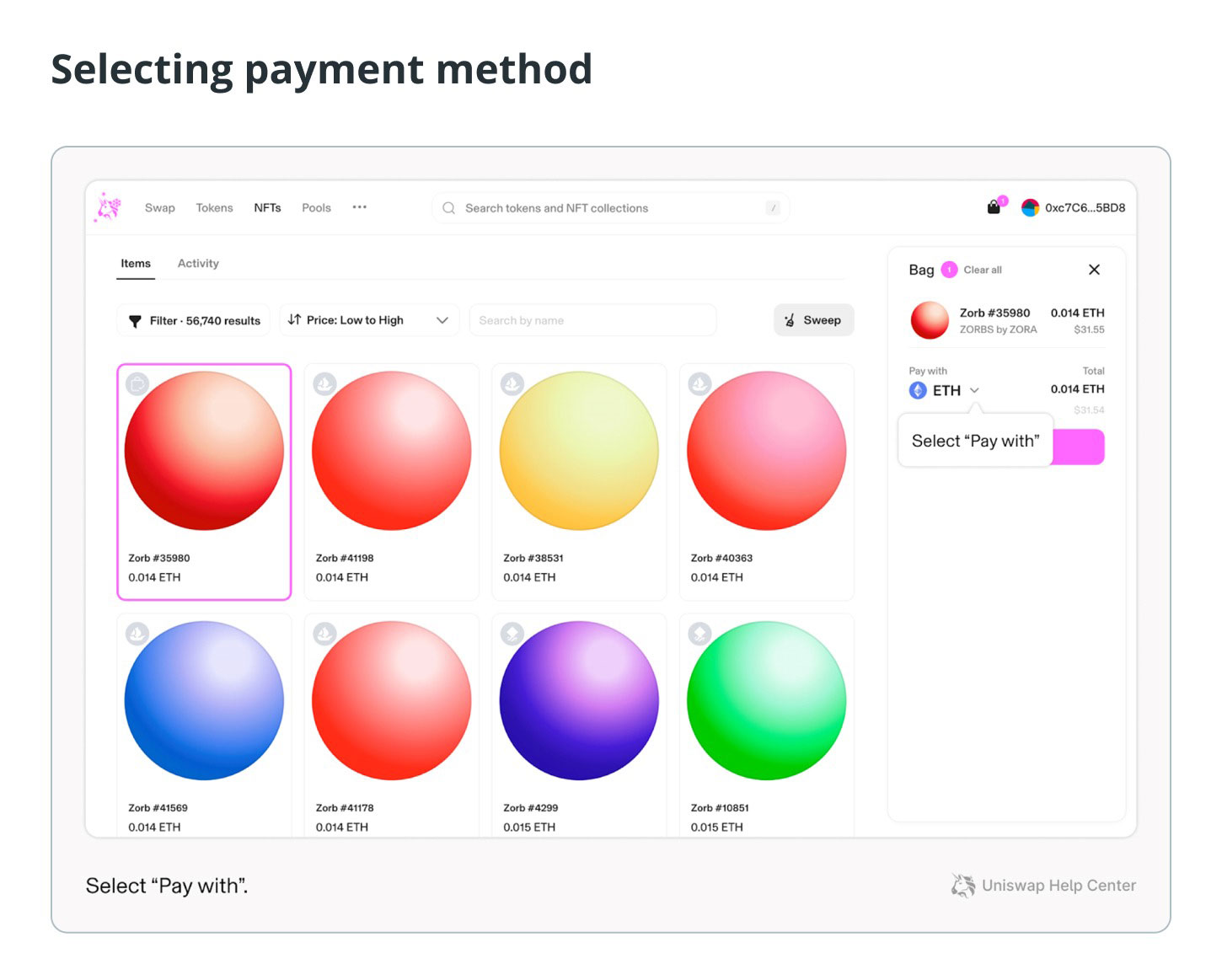Open the Pay with ETH chevron
1222x980 pixels.
pos(974,390)
